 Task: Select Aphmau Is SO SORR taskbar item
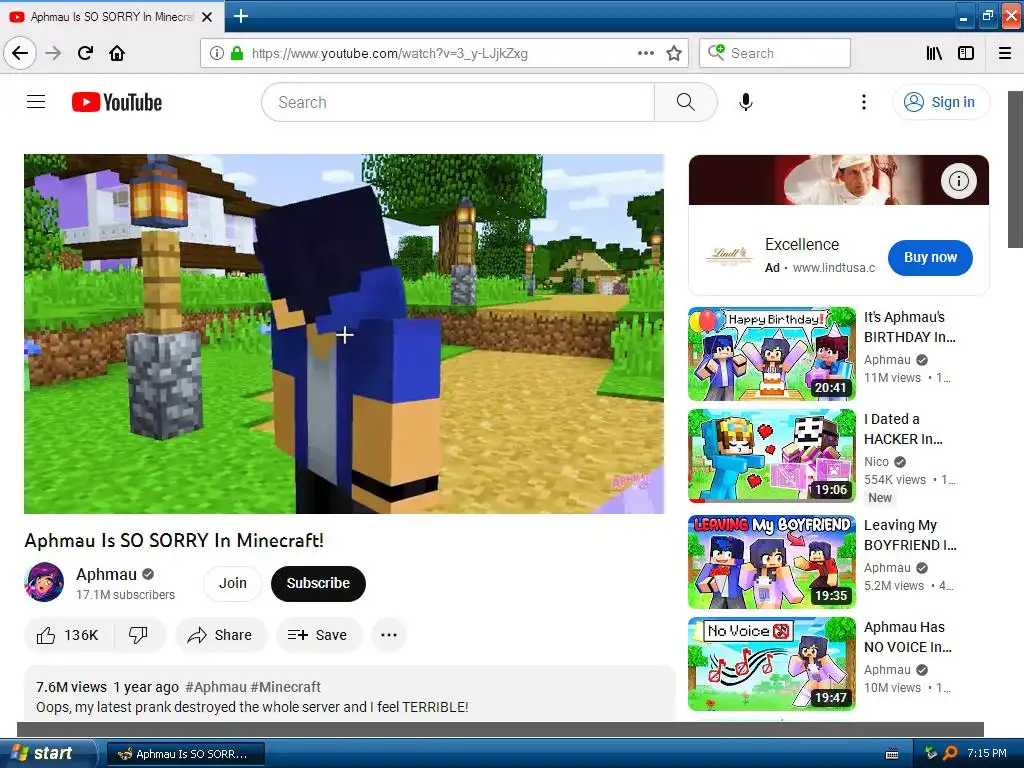[x=185, y=754]
